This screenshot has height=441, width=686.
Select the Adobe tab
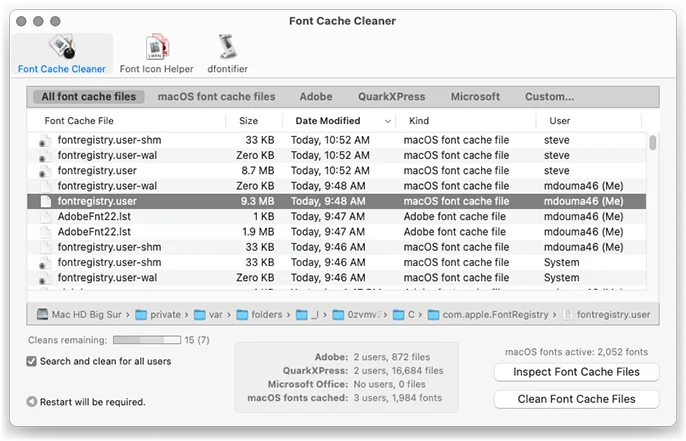[316, 97]
